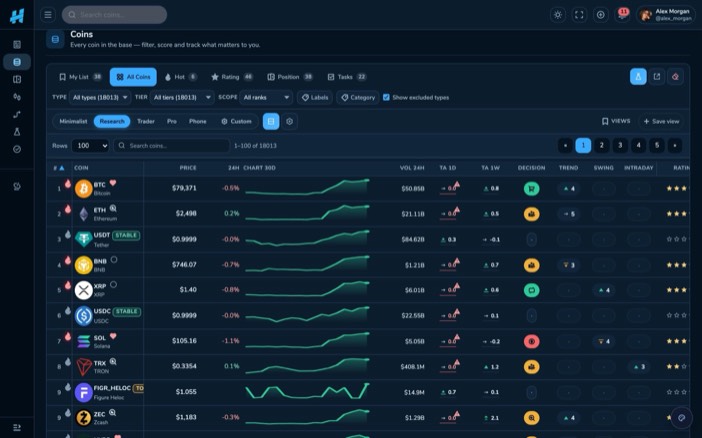Open the SCOPE All ranks dropdown

[266, 97]
